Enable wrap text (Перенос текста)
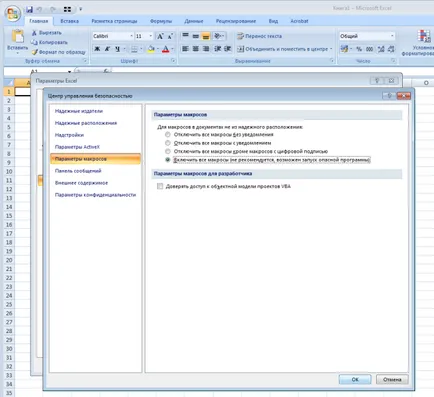The width and height of the screenshot is (434, 397). click(259, 36)
